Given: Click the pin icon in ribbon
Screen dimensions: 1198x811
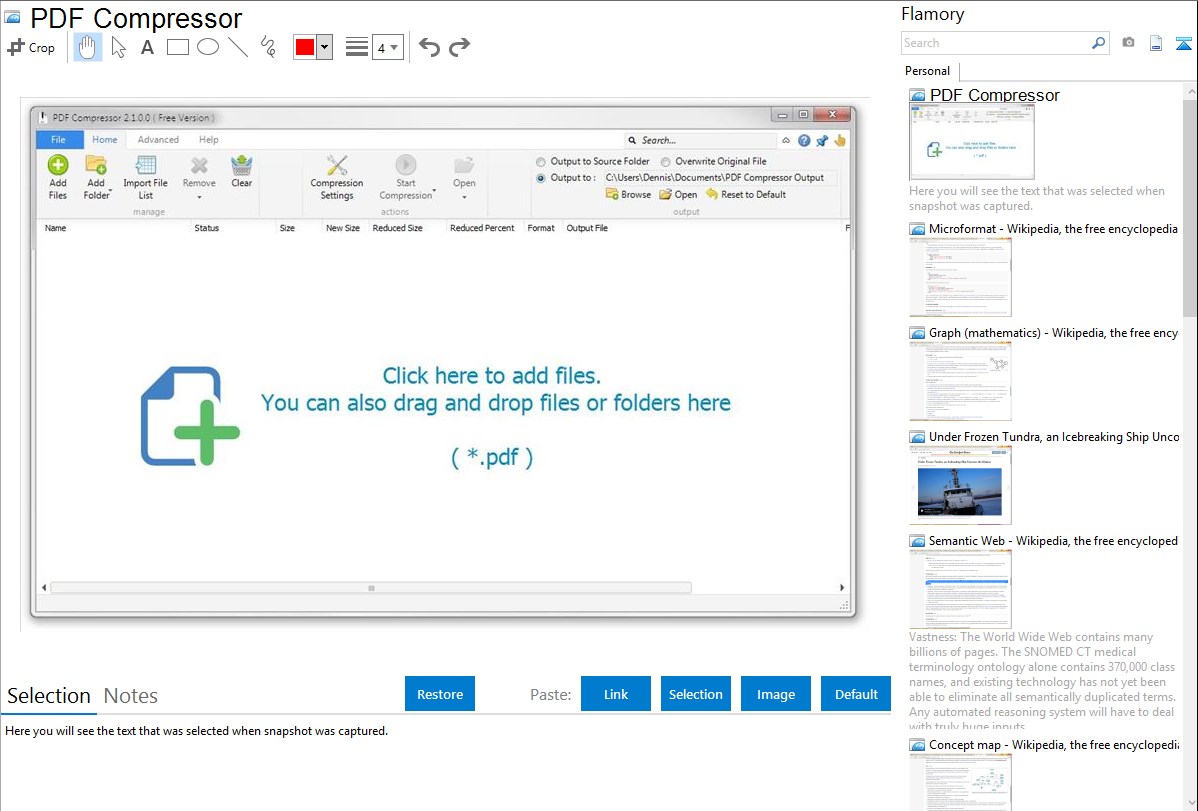Looking at the screenshot, I should (822, 141).
